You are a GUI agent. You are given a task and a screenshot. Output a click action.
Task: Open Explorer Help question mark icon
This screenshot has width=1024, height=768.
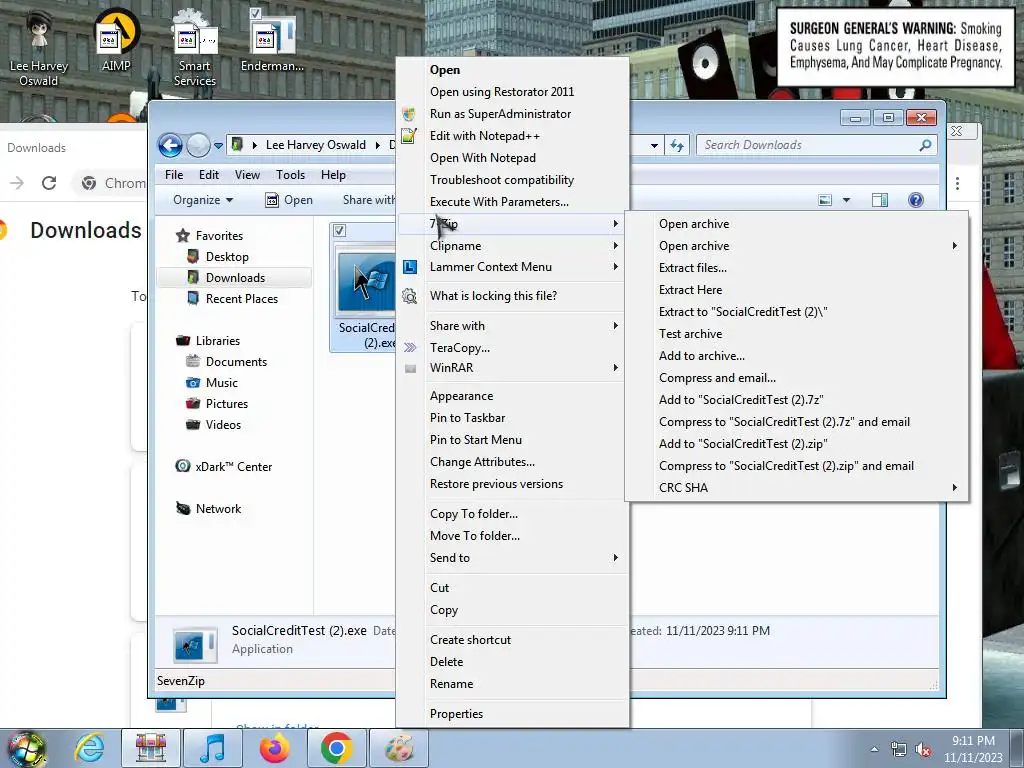916,200
